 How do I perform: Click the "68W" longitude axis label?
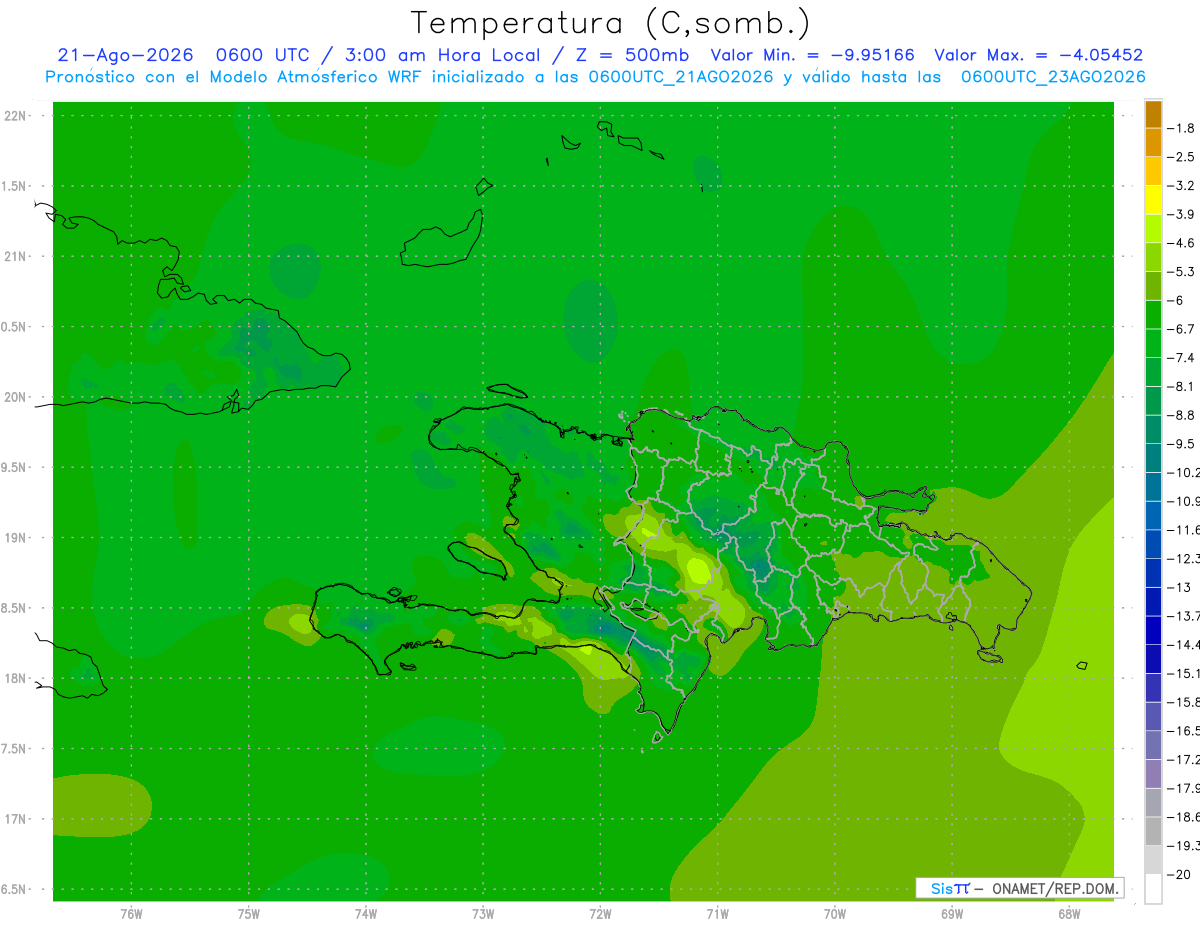1069,914
